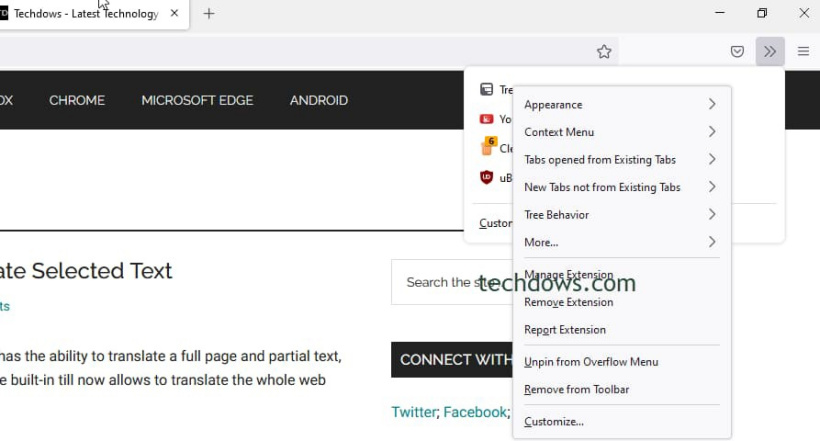This screenshot has width=820, height=441.
Task: Open the MICROSOFT EDGE navigation link
Action: click(197, 100)
